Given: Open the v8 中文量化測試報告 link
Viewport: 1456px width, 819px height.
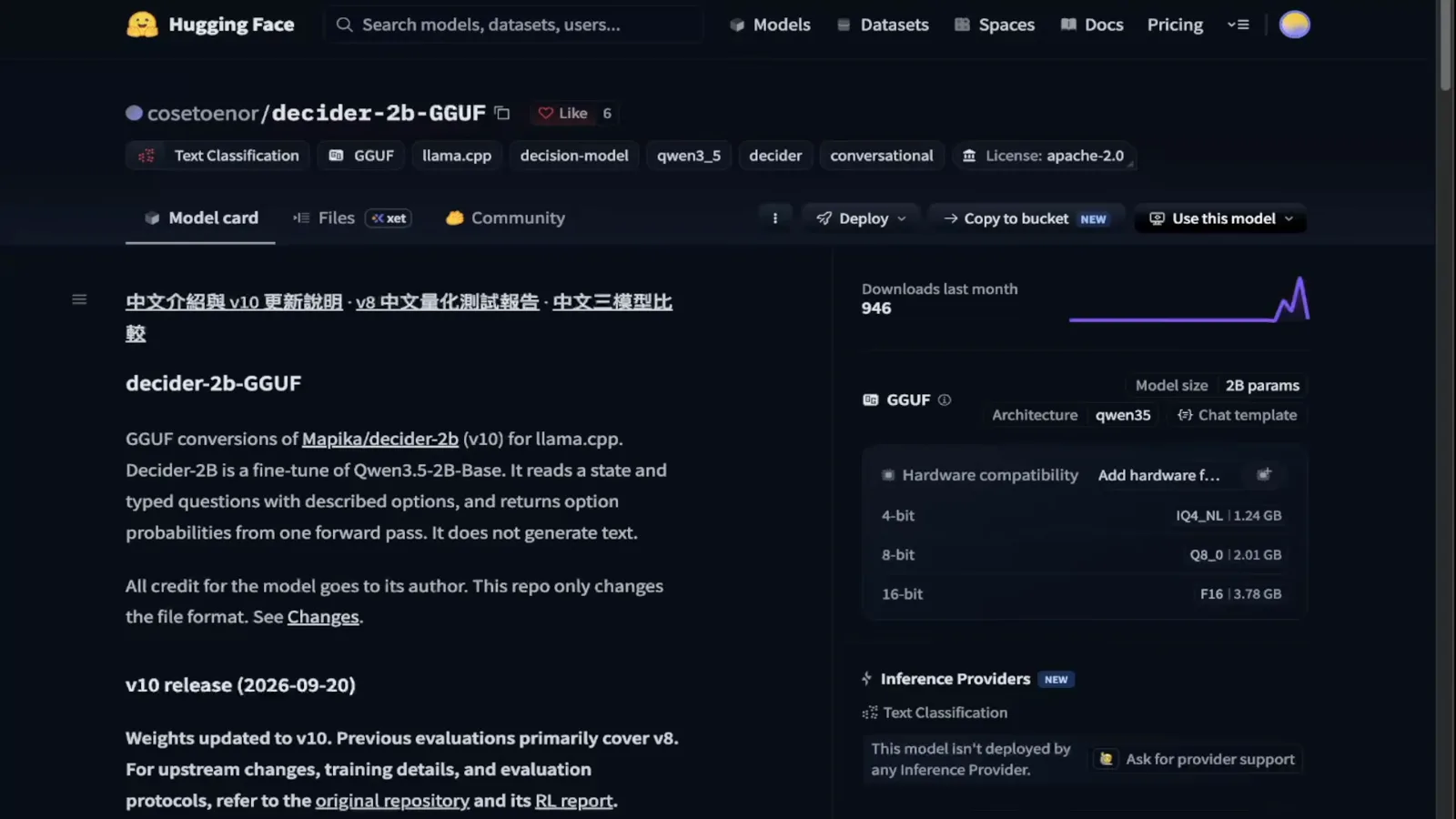Looking at the screenshot, I should [x=447, y=301].
